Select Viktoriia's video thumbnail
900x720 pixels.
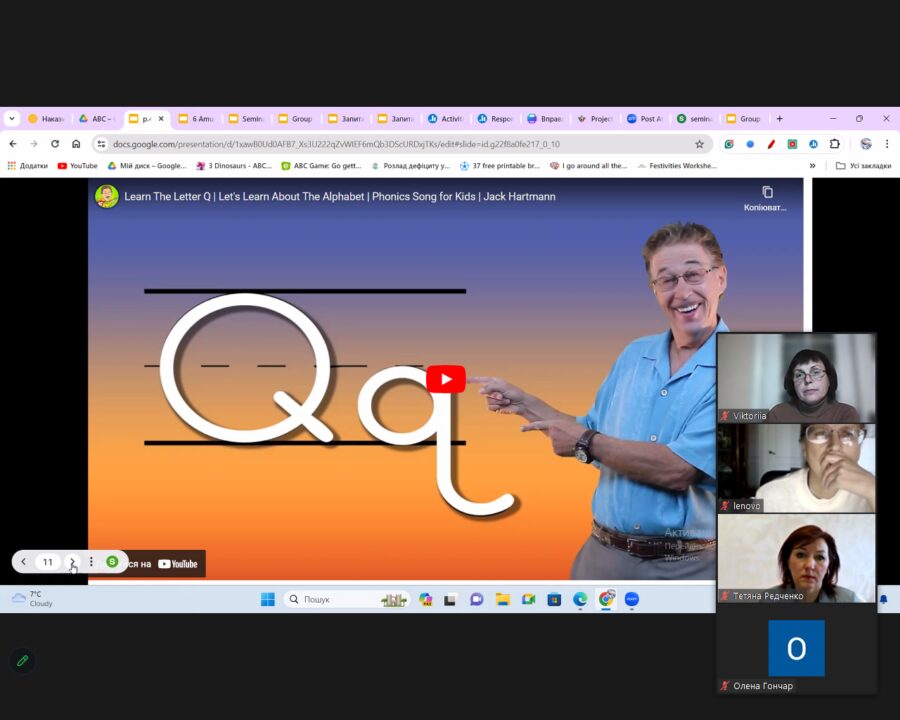tap(796, 378)
